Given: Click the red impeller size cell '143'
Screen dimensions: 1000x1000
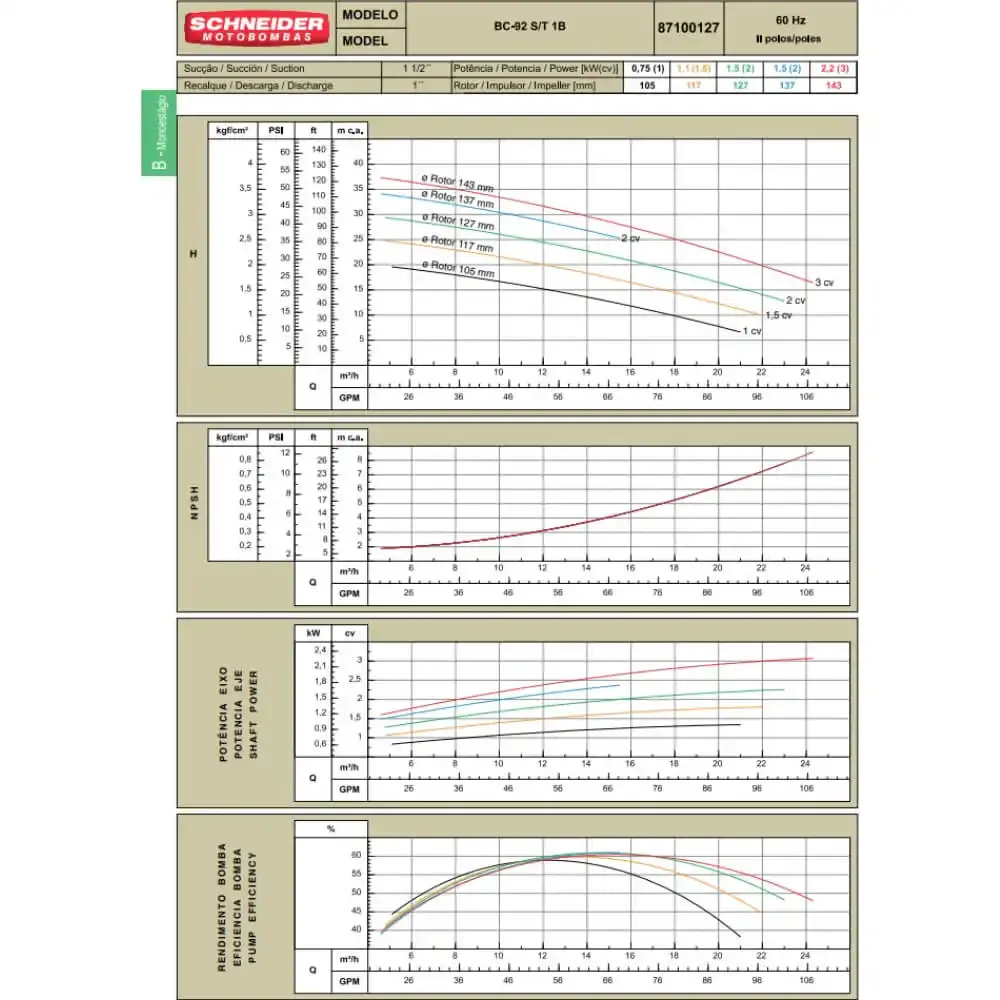Looking at the screenshot, I should (834, 85).
